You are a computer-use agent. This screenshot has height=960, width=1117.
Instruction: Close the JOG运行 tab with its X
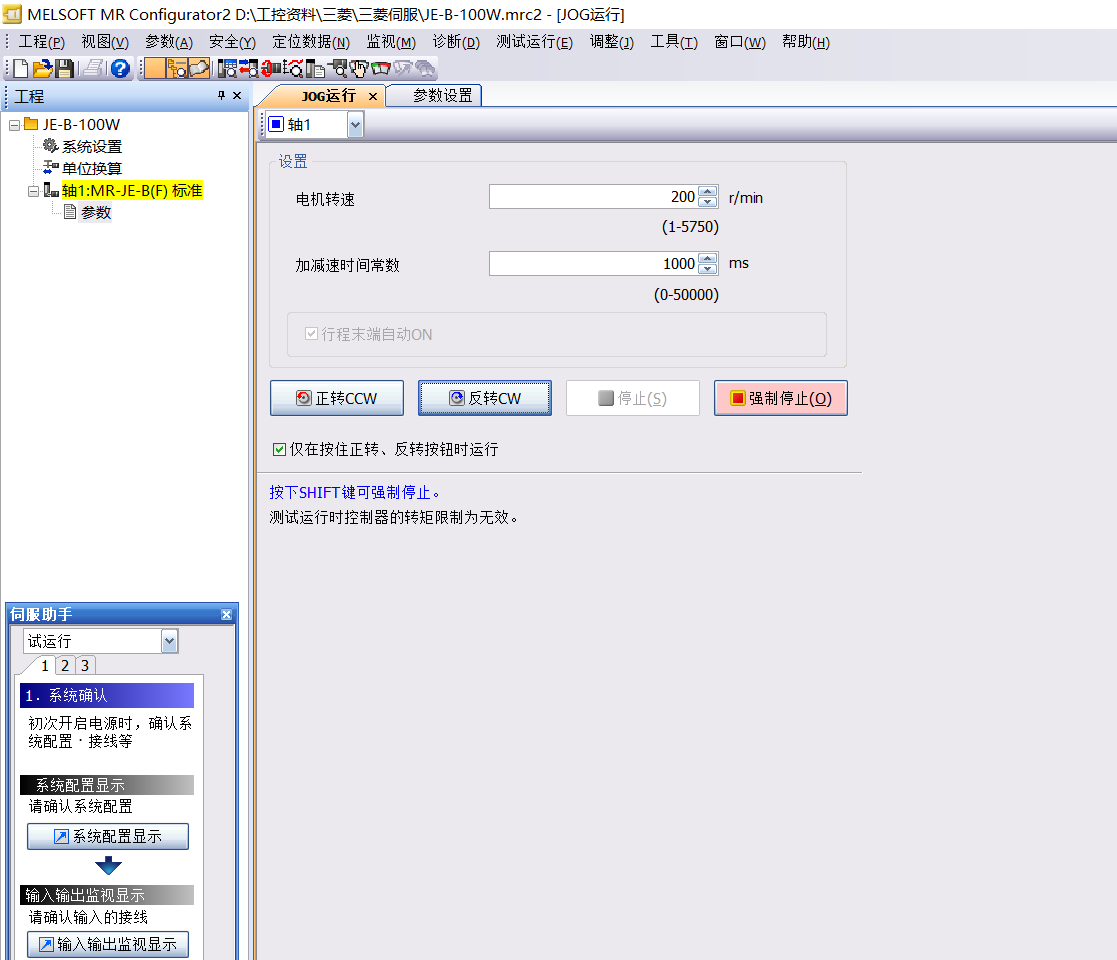tap(373, 96)
